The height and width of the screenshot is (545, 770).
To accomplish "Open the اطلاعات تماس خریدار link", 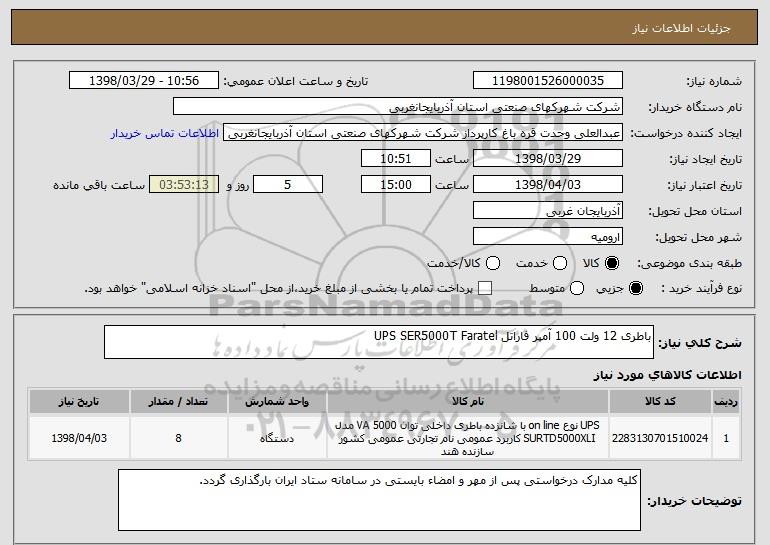I will point(165,133).
